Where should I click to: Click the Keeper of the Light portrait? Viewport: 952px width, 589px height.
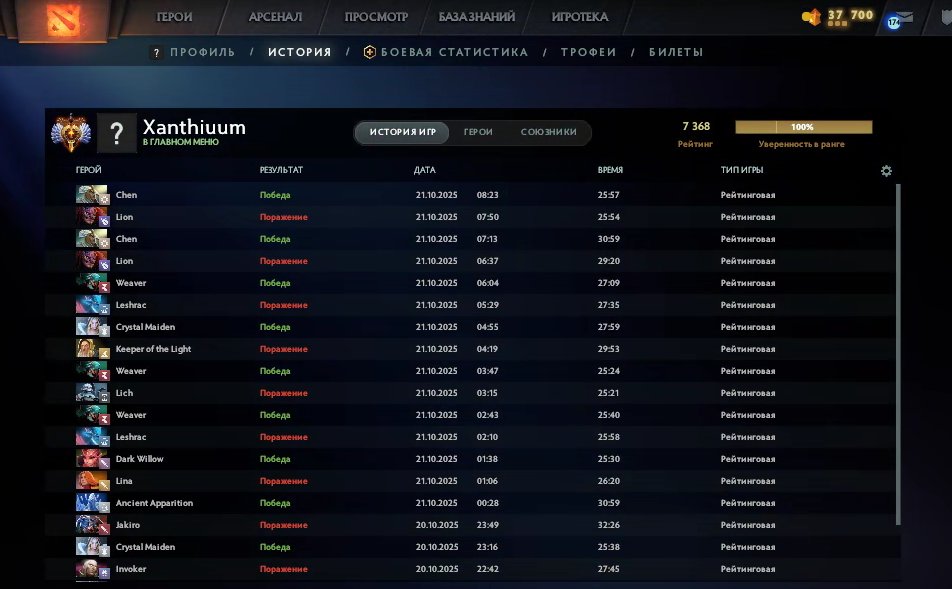91,349
